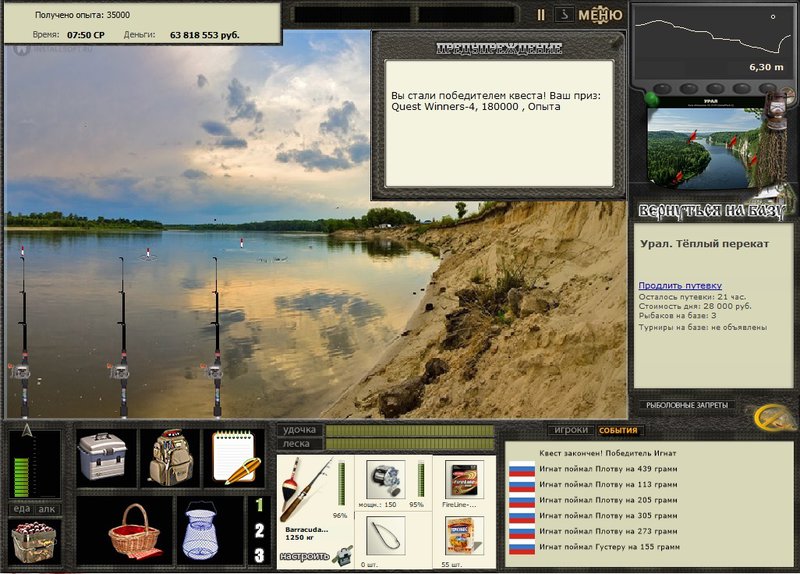The width and height of the screenshot is (800, 574).
Task: Click the Продлить путевку link
Action: (x=680, y=285)
